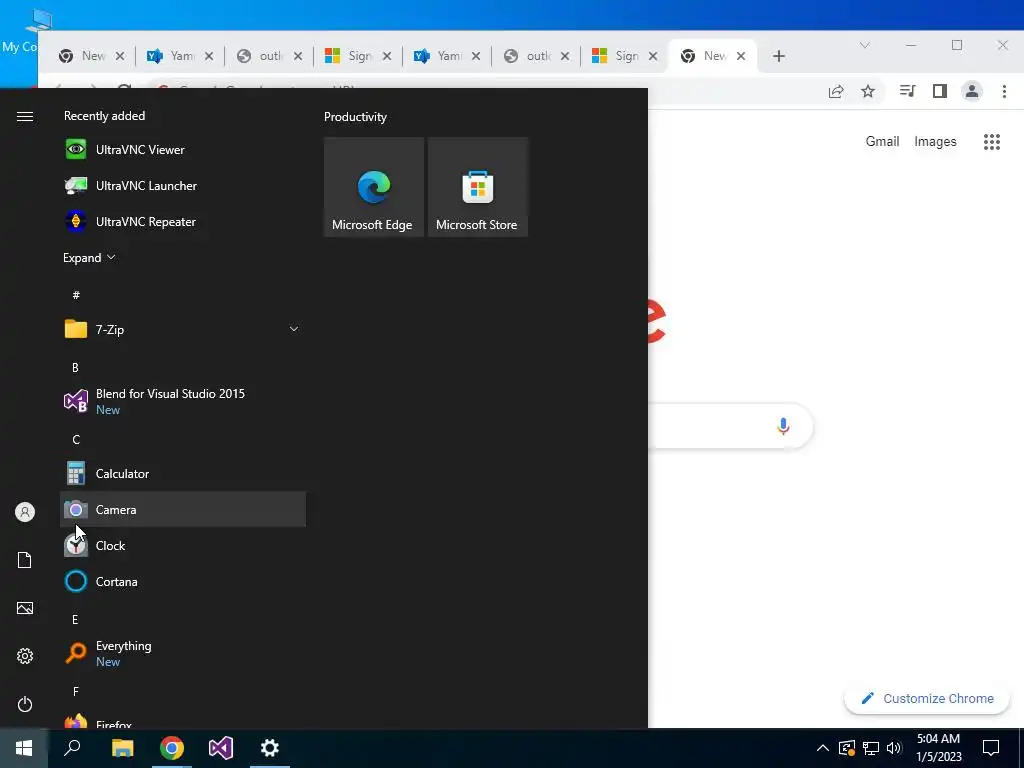This screenshot has width=1024, height=768.
Task: Toggle Chrome side panel
Action: click(940, 91)
